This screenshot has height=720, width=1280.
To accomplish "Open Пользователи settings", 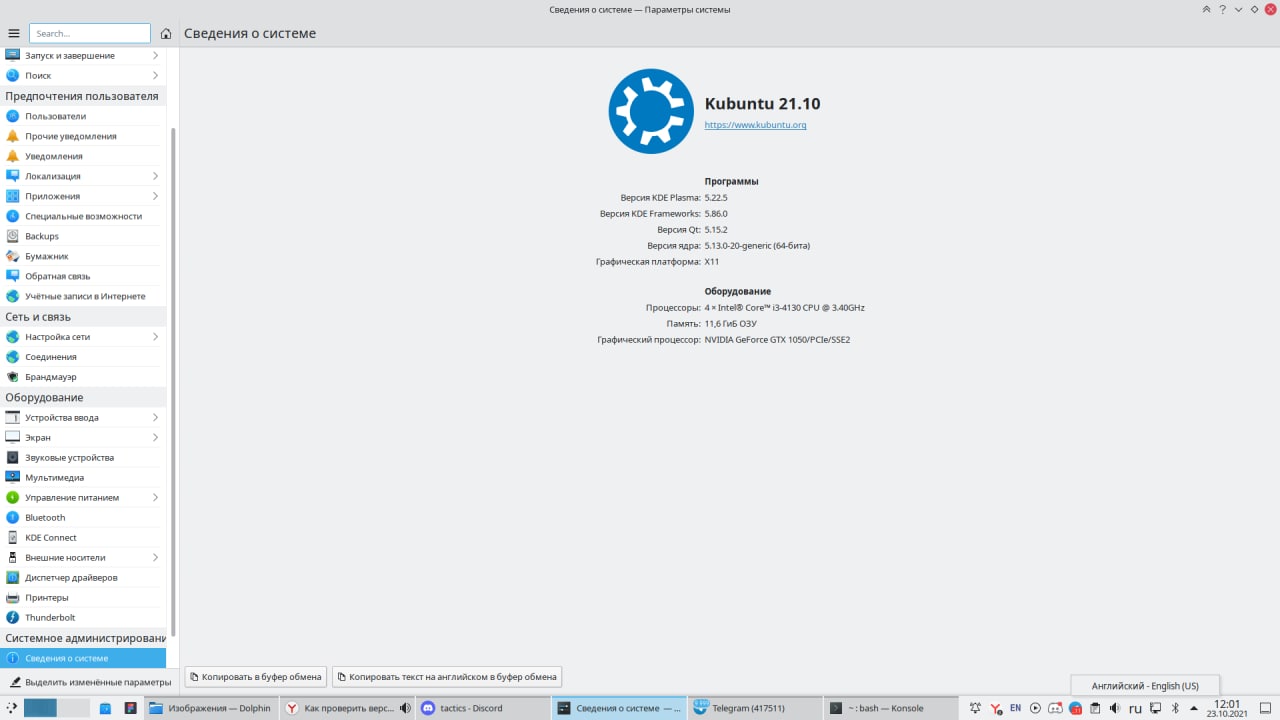I will (x=83, y=116).
